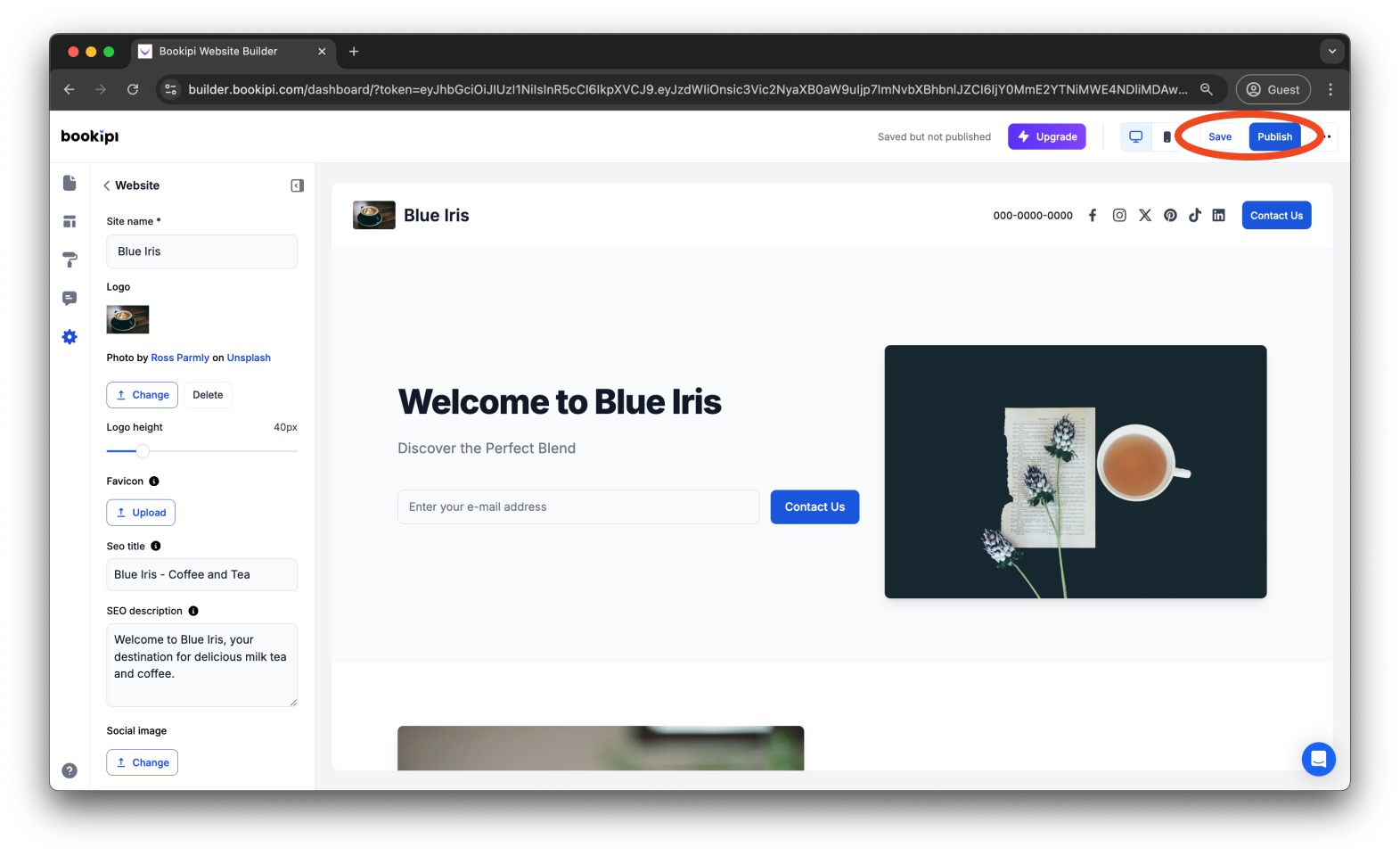Upload a favicon
This screenshot has width=1400, height=856.
[141, 513]
